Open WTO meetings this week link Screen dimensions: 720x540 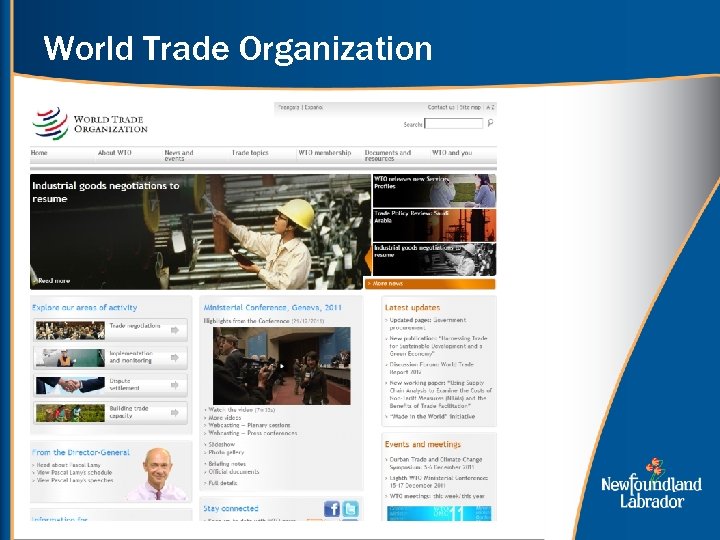437,496
